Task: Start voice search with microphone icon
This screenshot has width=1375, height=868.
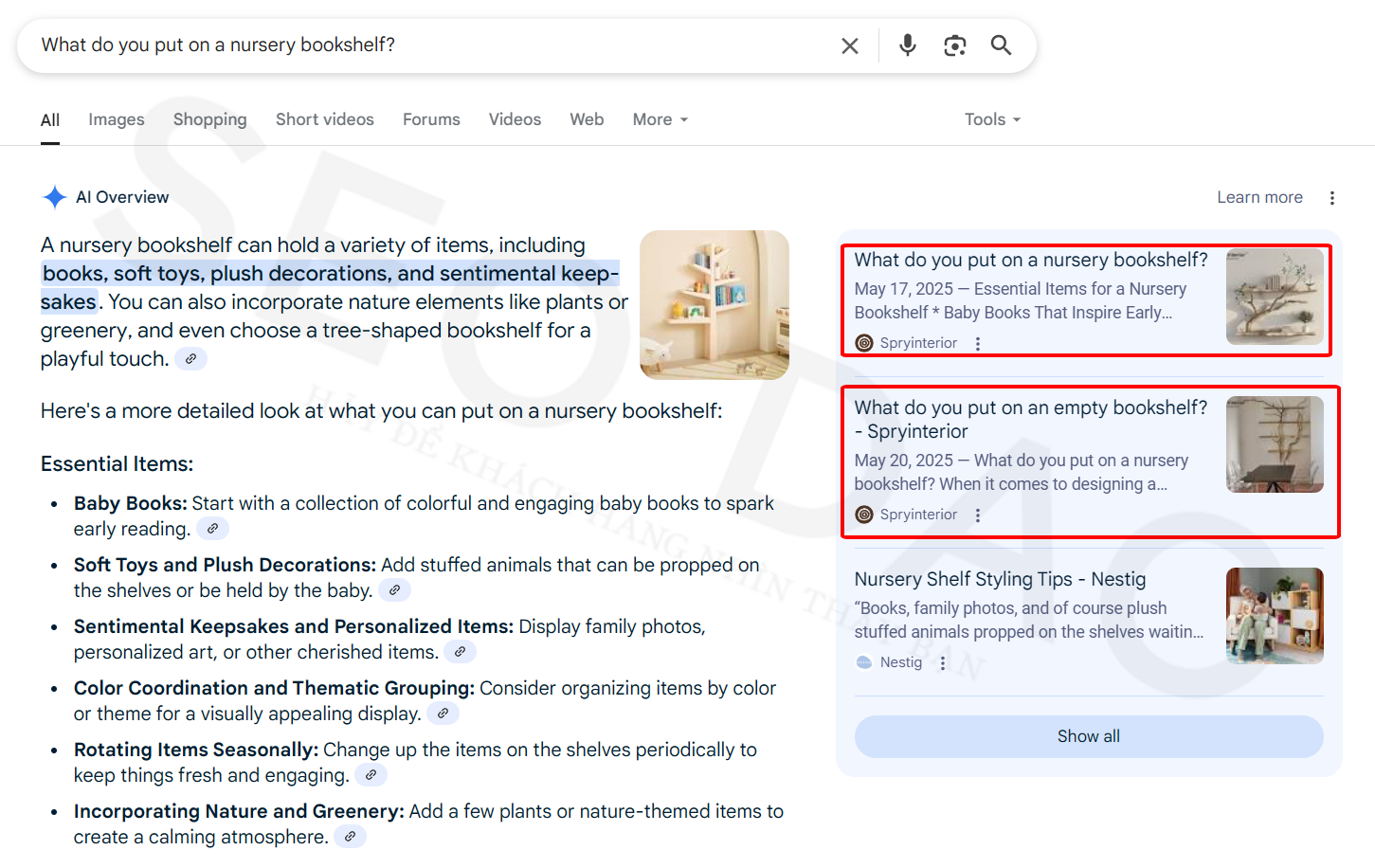Action: click(x=907, y=45)
